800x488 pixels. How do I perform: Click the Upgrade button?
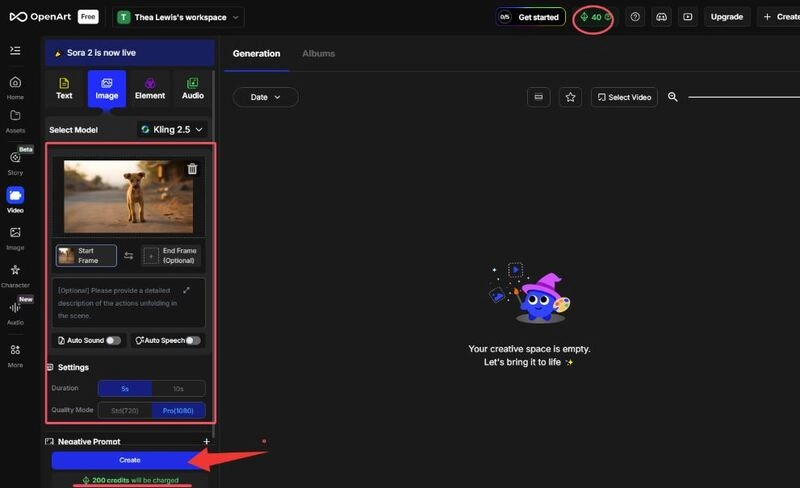(726, 17)
